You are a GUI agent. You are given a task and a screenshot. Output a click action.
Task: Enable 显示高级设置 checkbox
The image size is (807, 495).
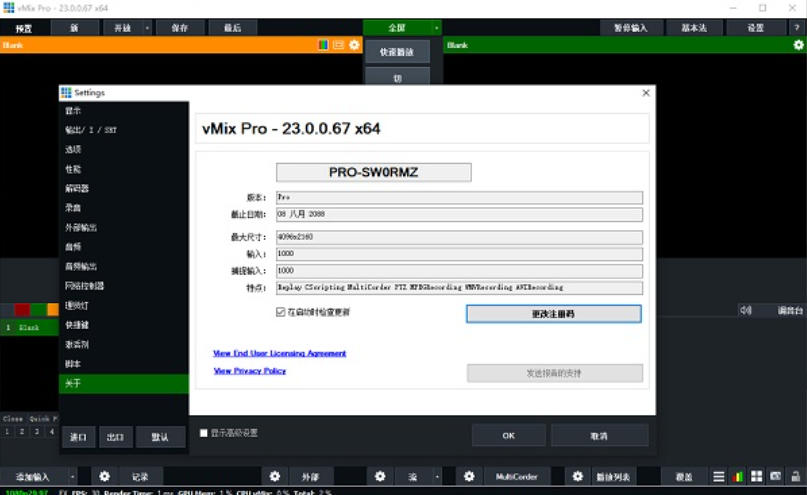[203, 433]
